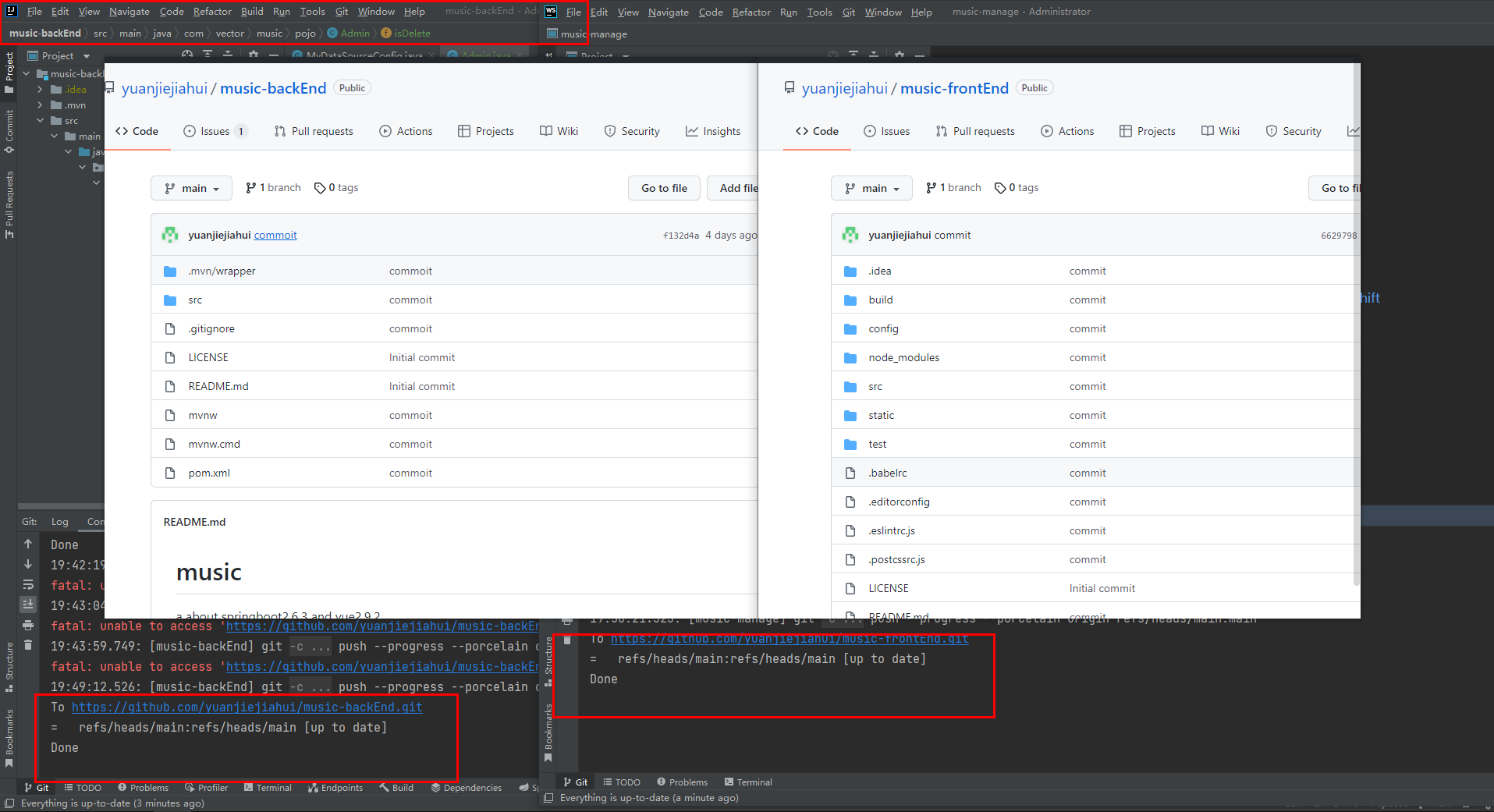Open the Terminal tab in music-manage bottom bar
The height and width of the screenshot is (812, 1494).
pos(748,782)
